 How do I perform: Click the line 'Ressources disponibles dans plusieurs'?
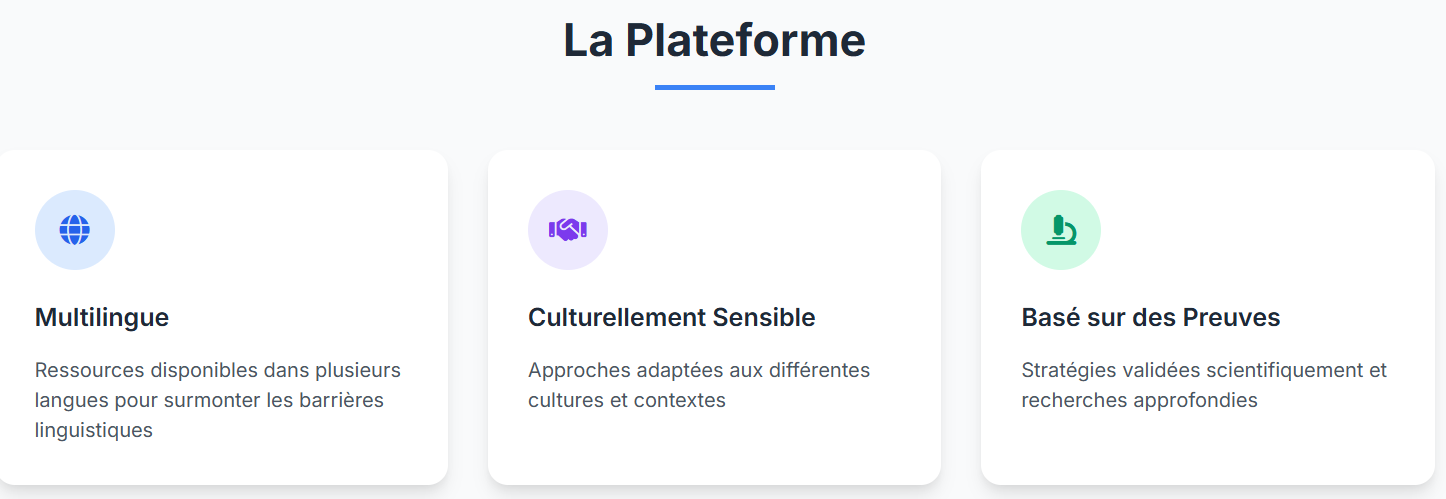[218, 370]
